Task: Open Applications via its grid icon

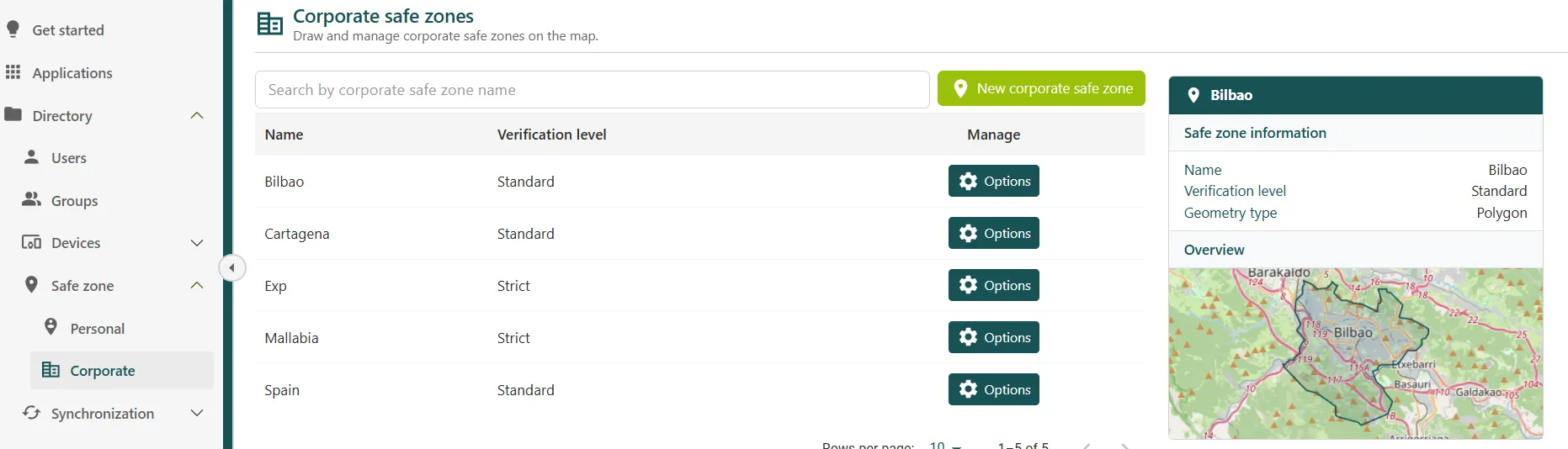Action: tap(13, 72)
